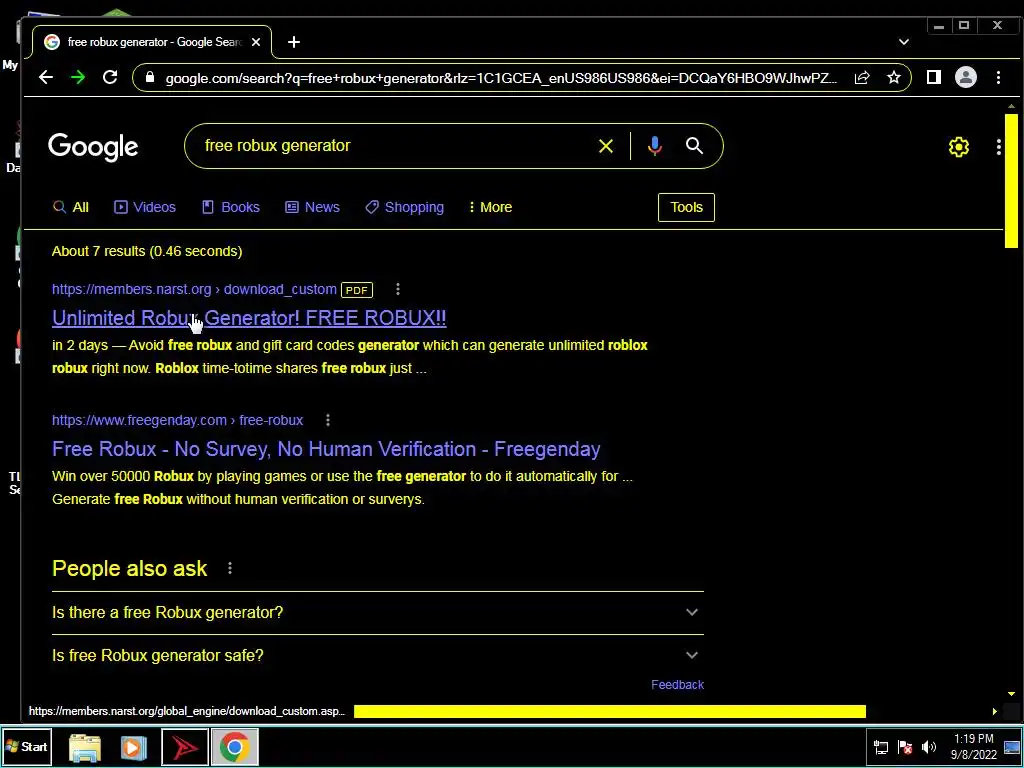Expand Is there a free Robux generator?

pyautogui.click(x=377, y=613)
